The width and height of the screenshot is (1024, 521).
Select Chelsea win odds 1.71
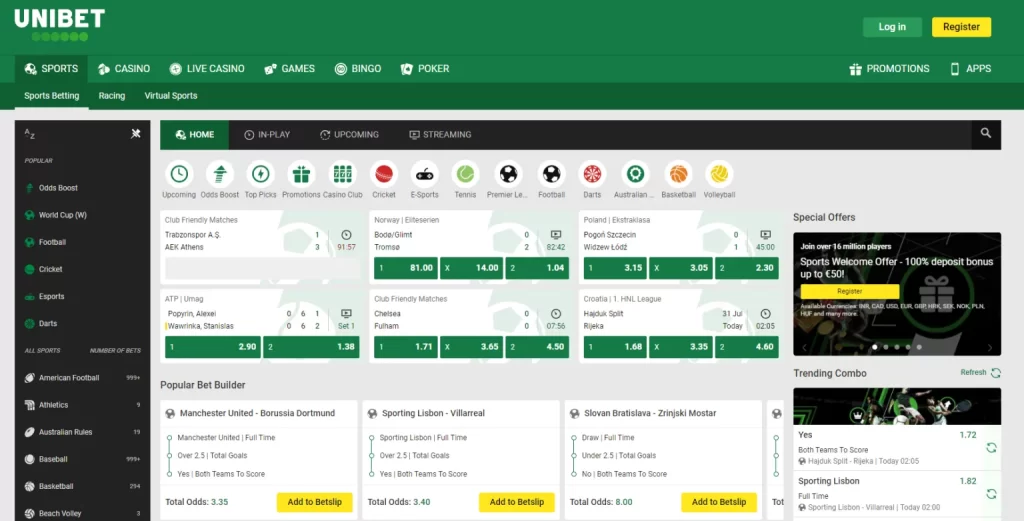pos(406,347)
